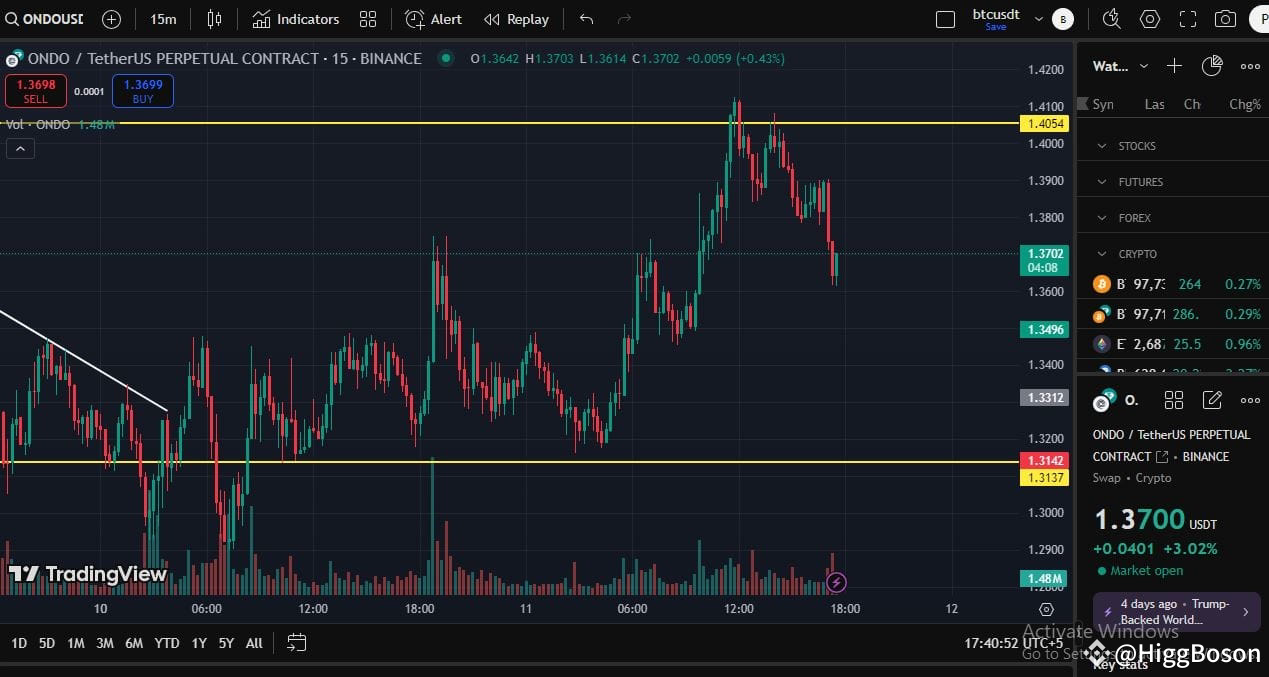
Task: Open the symbol edit pencil icon
Action: click(x=1212, y=399)
